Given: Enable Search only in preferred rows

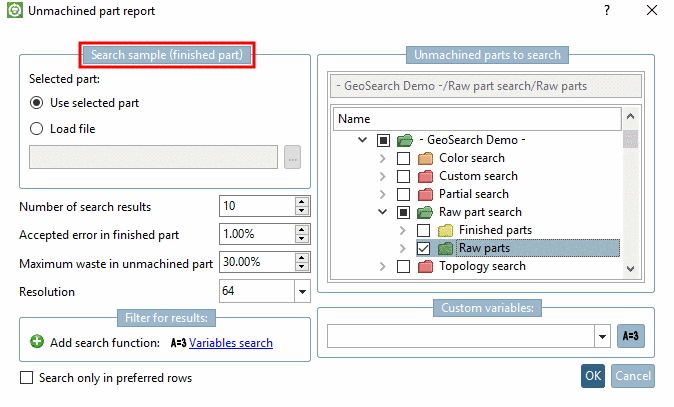Looking at the screenshot, I should 27,378.
